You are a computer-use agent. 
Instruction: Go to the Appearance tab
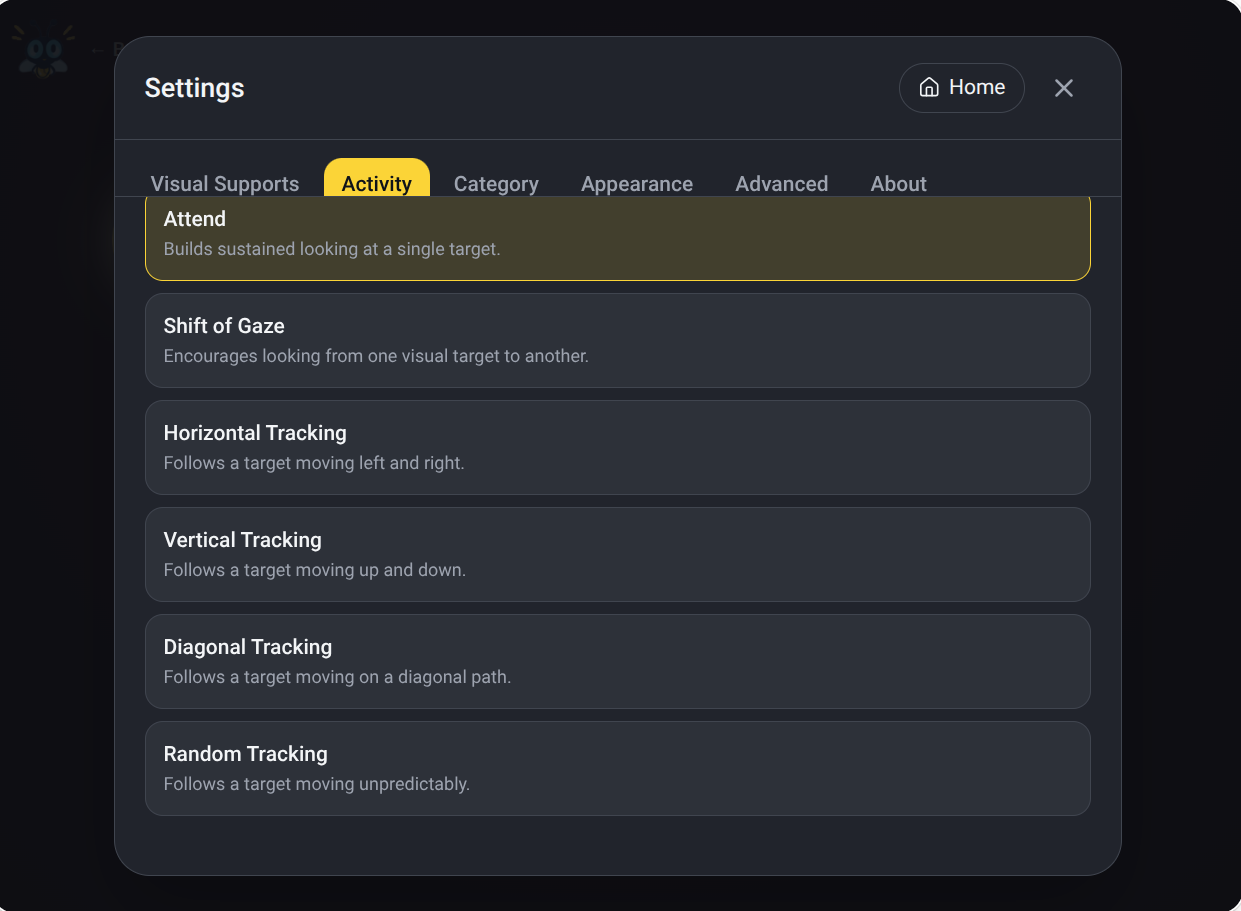click(x=637, y=183)
